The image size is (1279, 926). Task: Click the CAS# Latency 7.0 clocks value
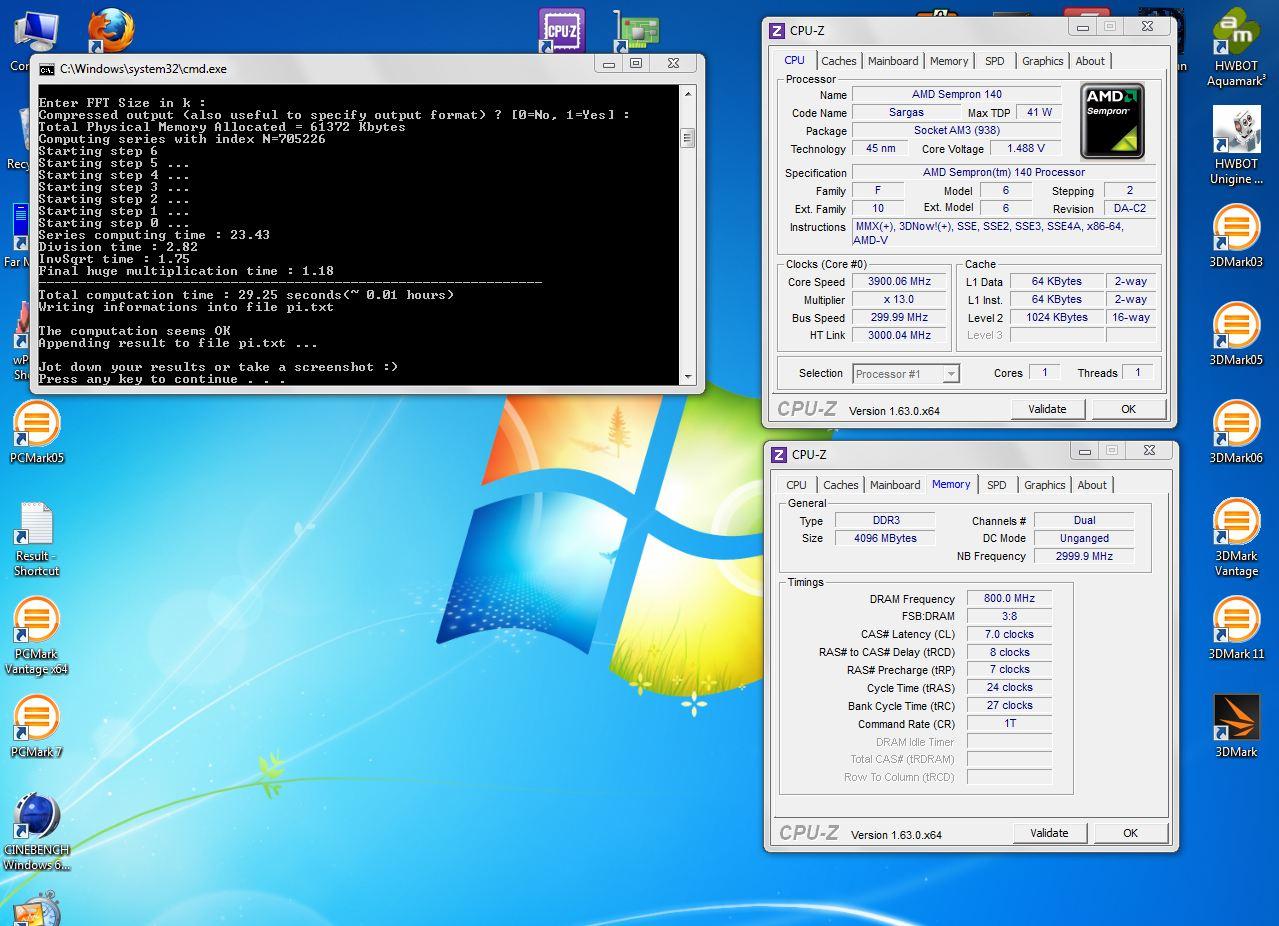[1009, 635]
